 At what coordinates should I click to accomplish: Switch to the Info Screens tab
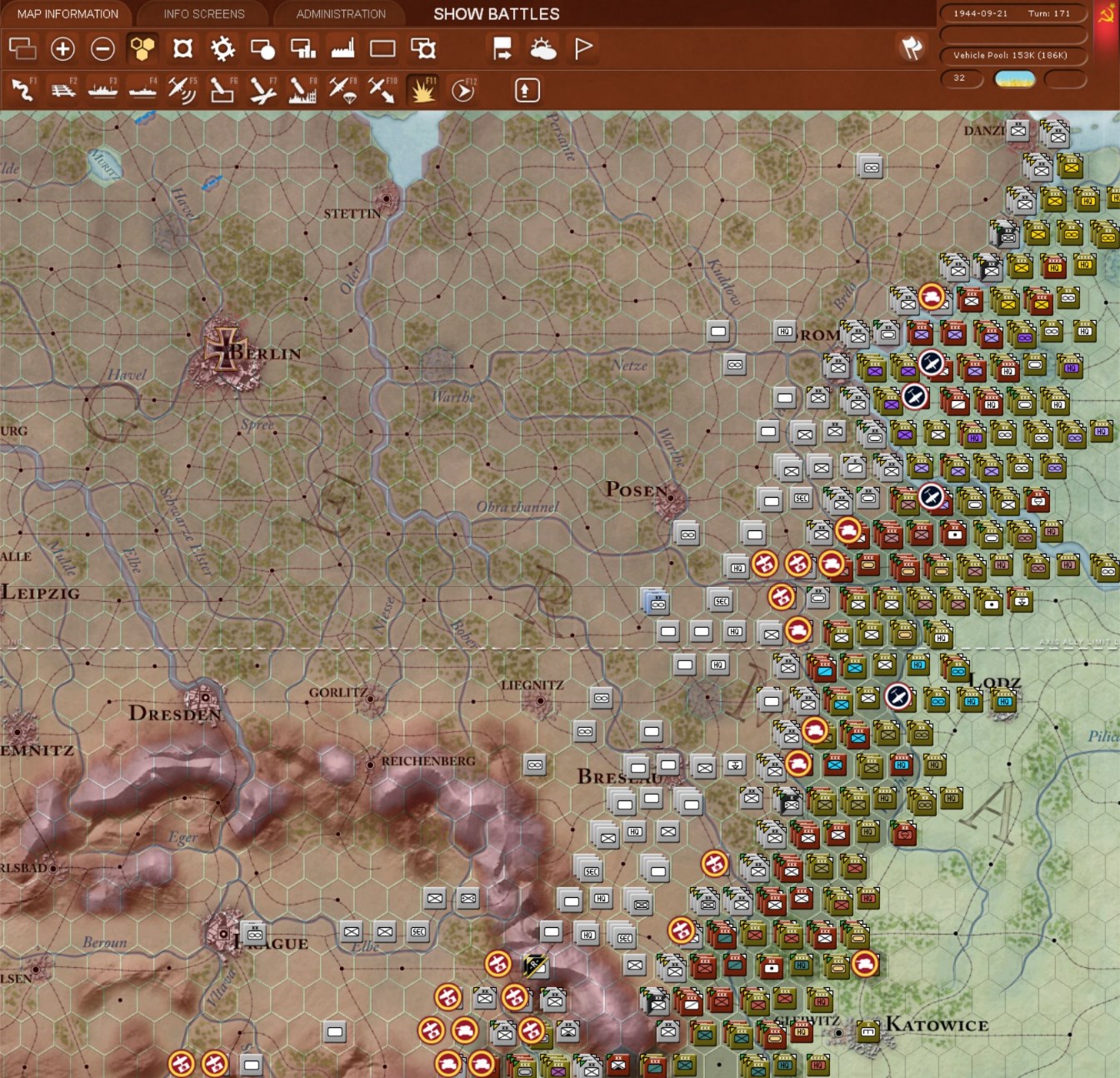pos(204,14)
